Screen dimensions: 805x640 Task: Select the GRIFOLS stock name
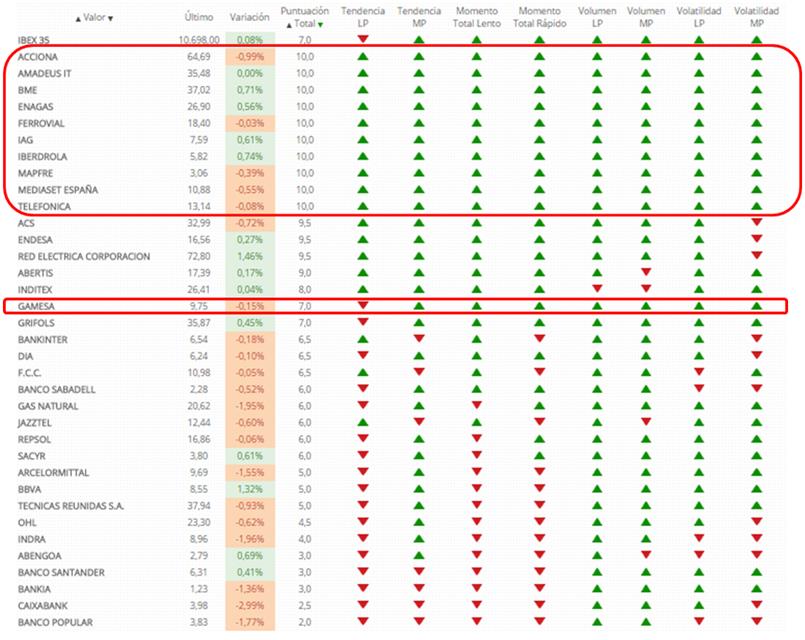[36, 323]
